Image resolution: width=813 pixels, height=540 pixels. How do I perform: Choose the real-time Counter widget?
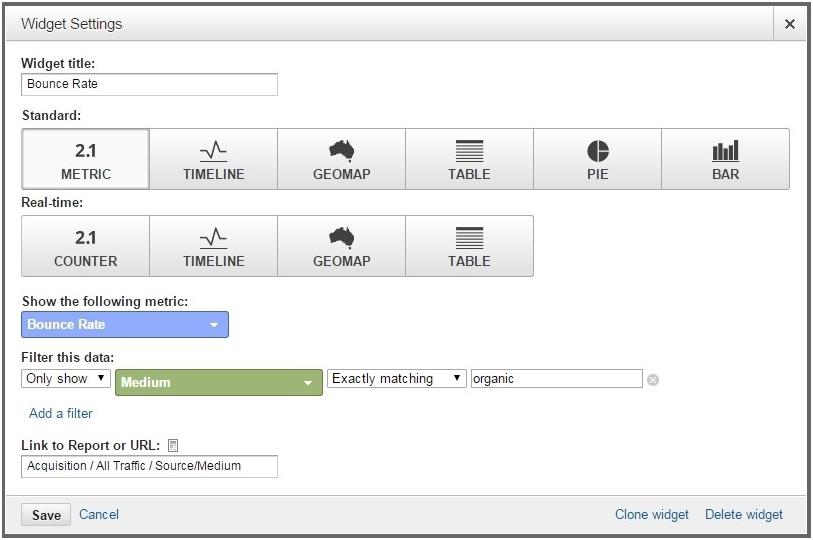pos(86,246)
